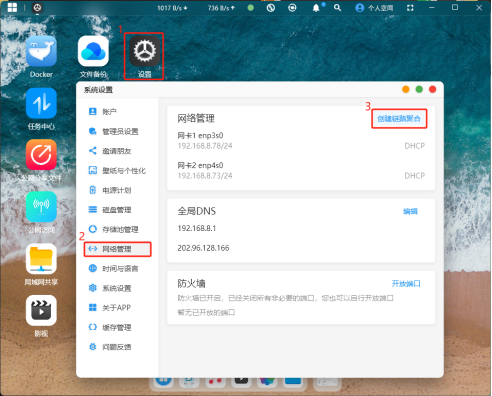Click the 开放端口 firewall link
Image resolution: width=492 pixels, height=396 pixels.
click(x=406, y=284)
